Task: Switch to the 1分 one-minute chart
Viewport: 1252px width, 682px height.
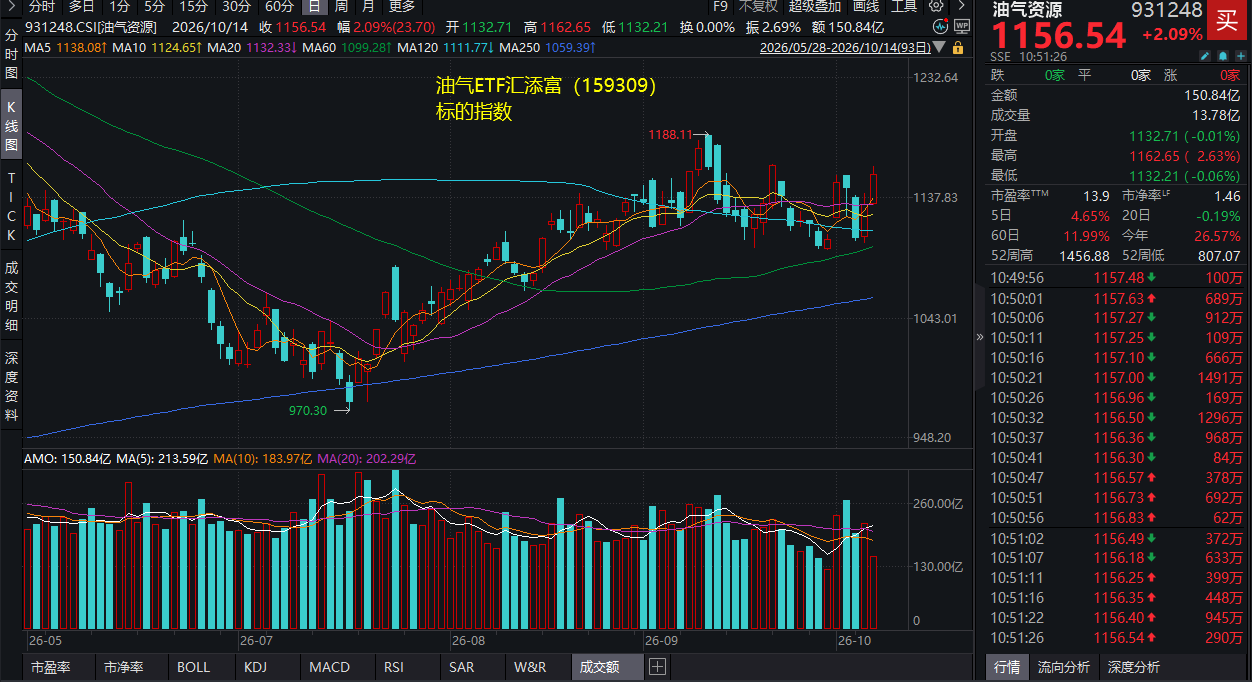Action: point(119,6)
